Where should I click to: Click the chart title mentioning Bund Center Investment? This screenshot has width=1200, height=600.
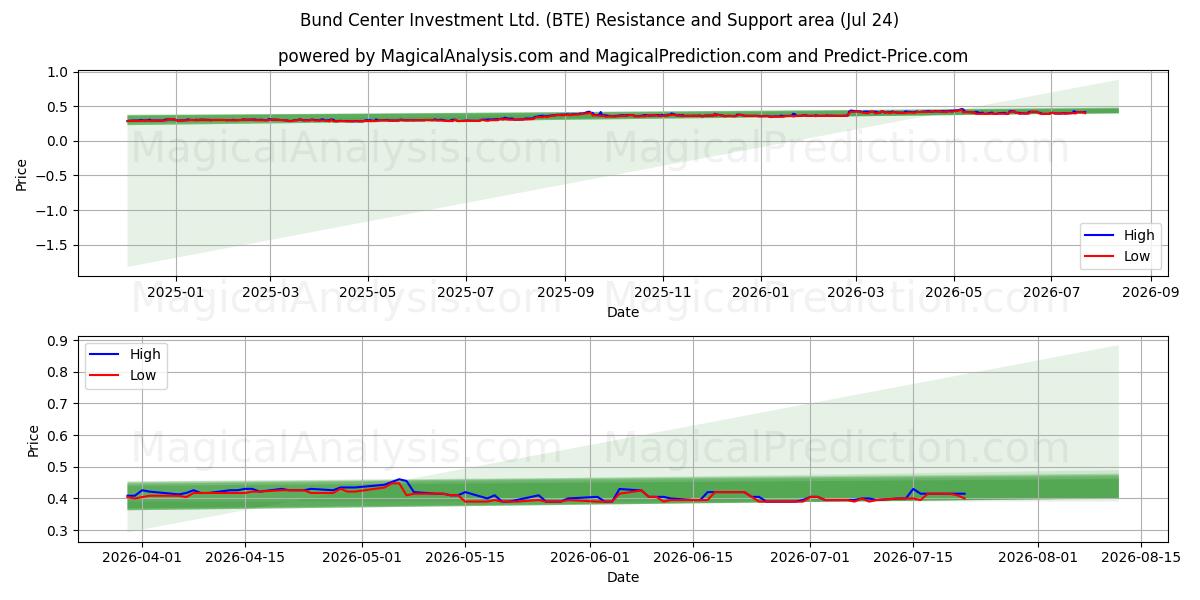599,20
